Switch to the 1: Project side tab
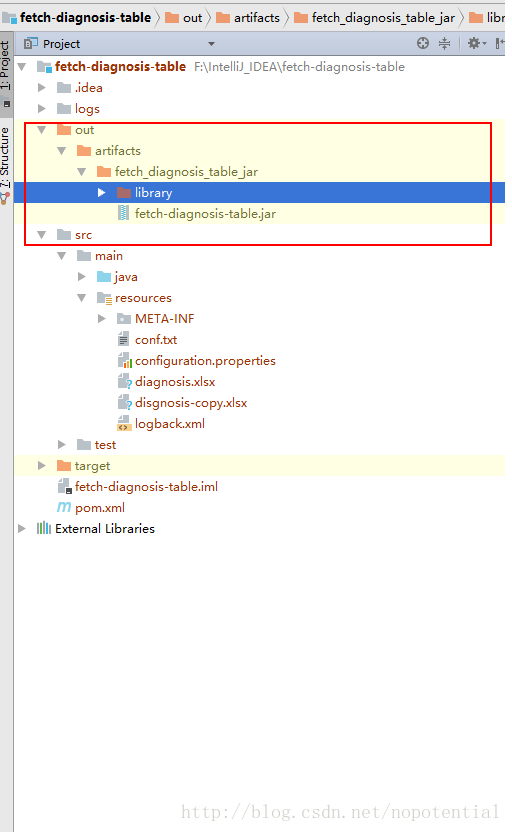This screenshot has width=512, height=832. (5, 65)
